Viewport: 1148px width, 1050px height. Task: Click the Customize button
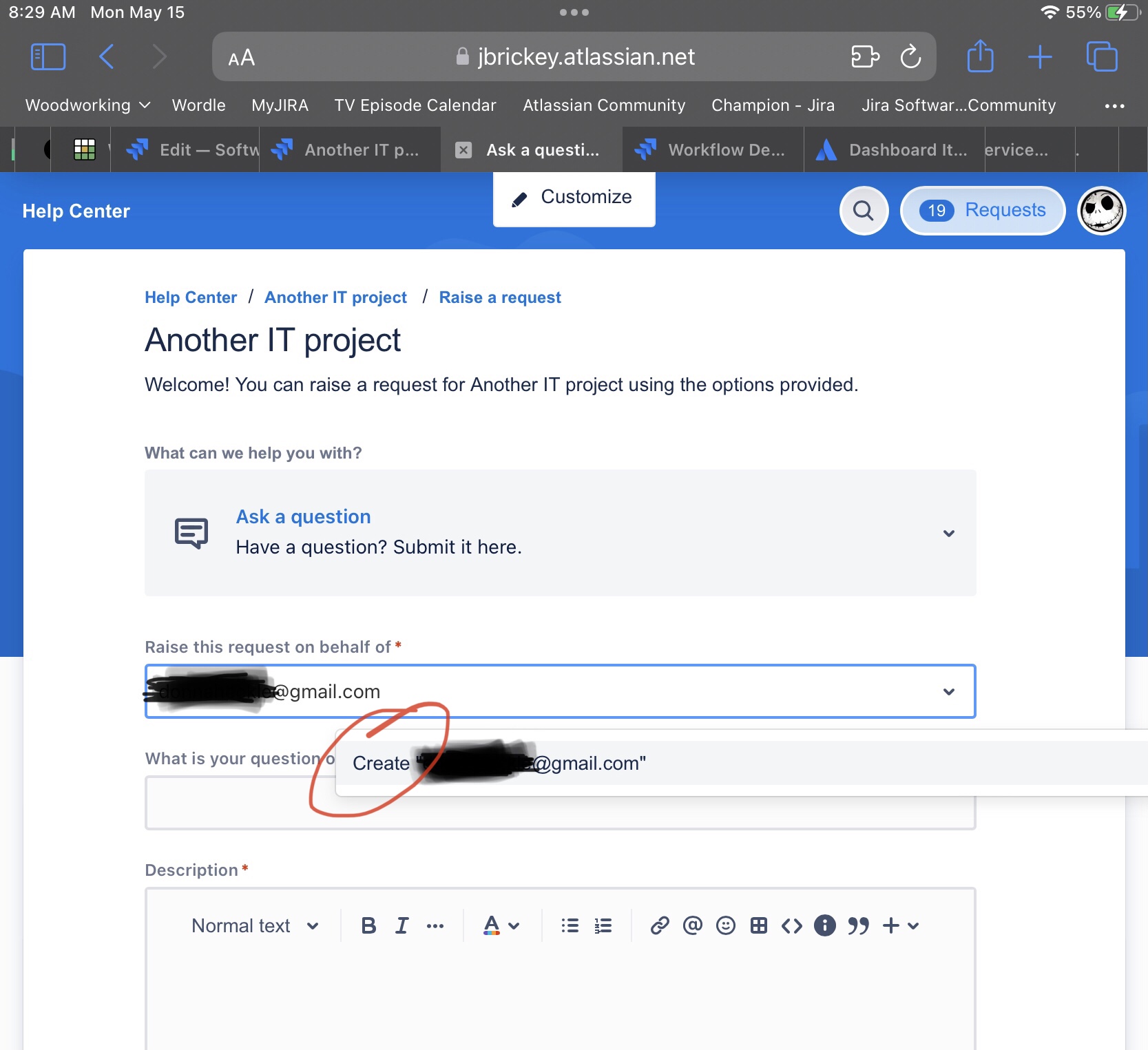click(574, 198)
